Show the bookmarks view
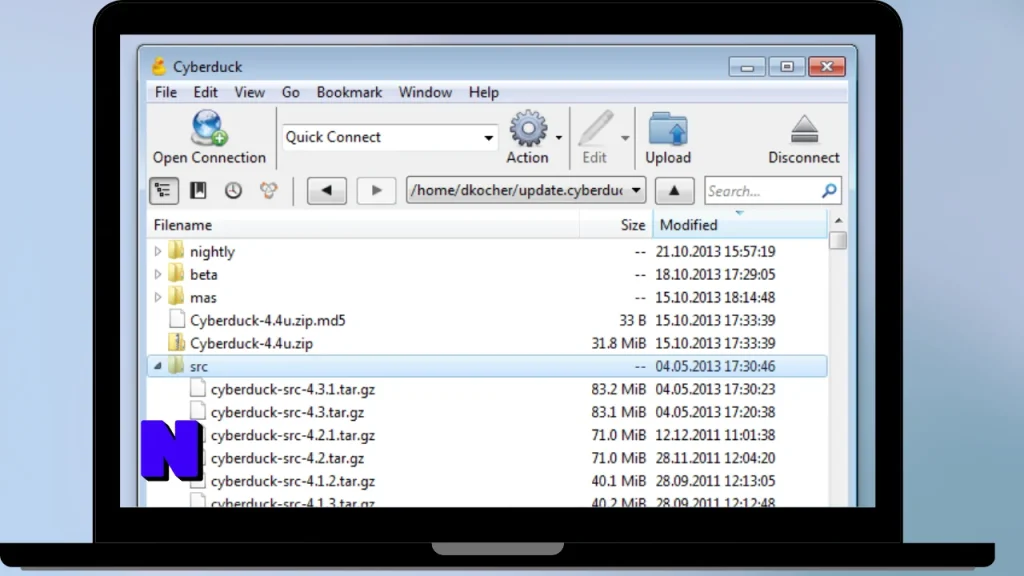The height and width of the screenshot is (576, 1024). (198, 190)
